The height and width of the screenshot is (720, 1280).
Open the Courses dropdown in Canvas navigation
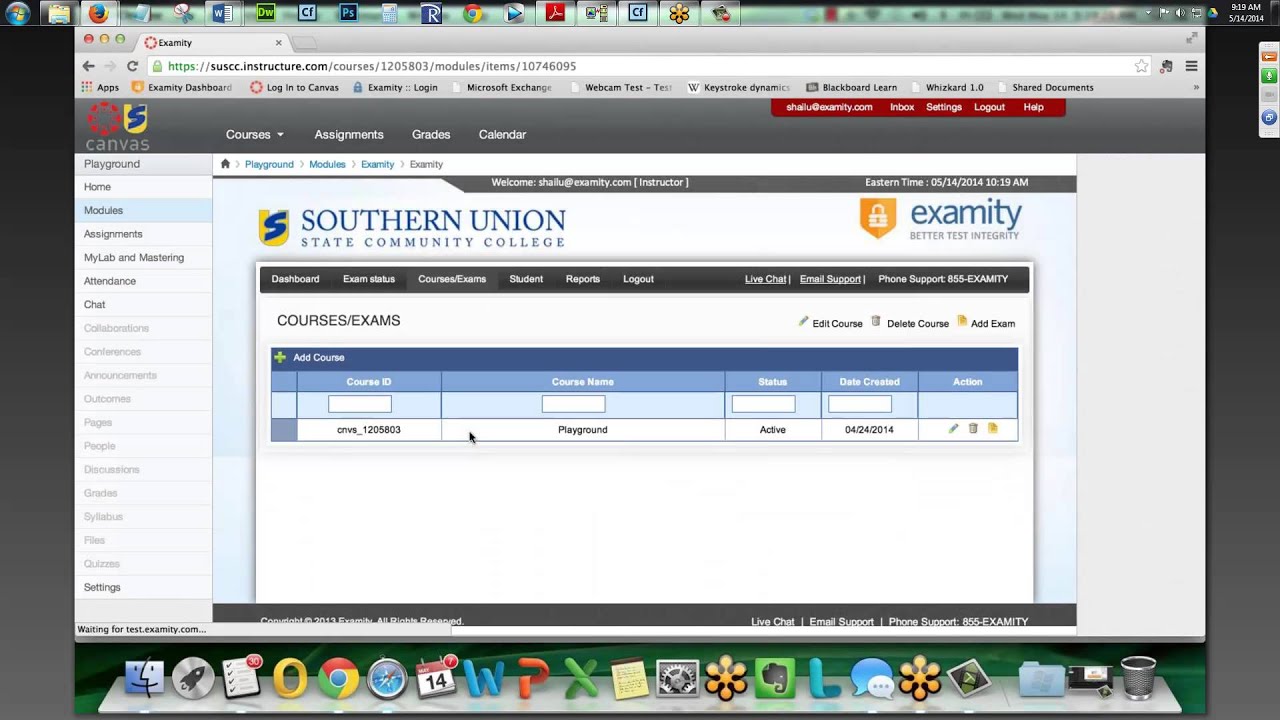click(x=255, y=134)
